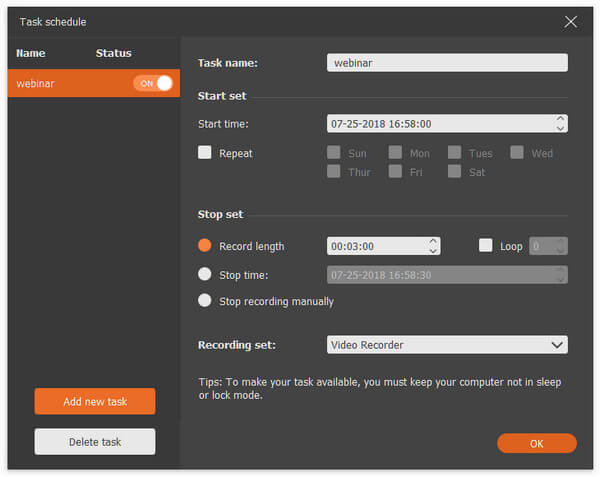Open the Recording set dropdown

[x=447, y=345]
